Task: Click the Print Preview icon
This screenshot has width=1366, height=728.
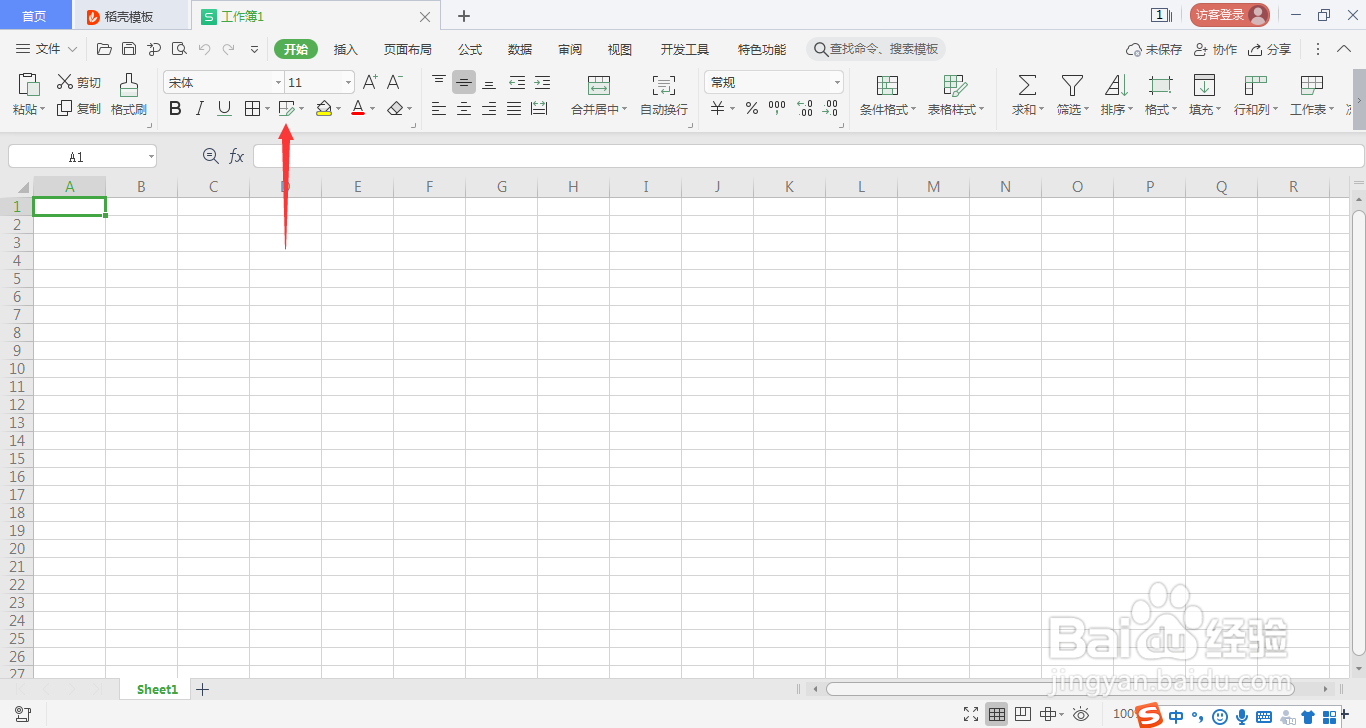Action: 179,48
